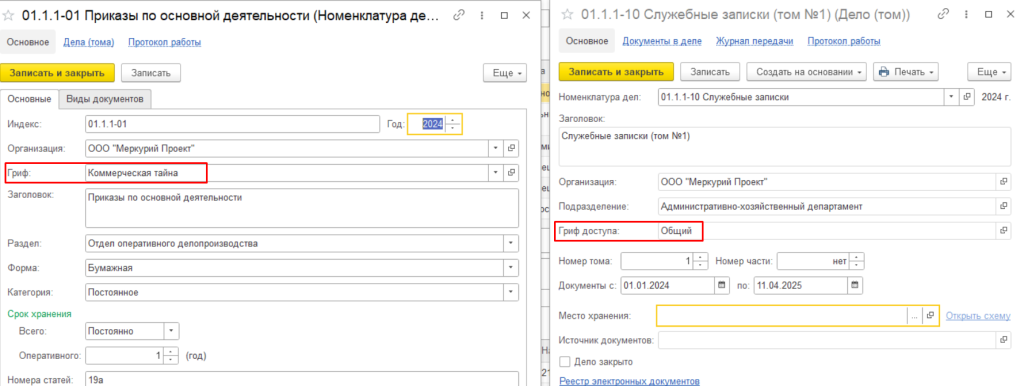Copy link icon in right window title
The height and width of the screenshot is (386, 1024).
942,14
